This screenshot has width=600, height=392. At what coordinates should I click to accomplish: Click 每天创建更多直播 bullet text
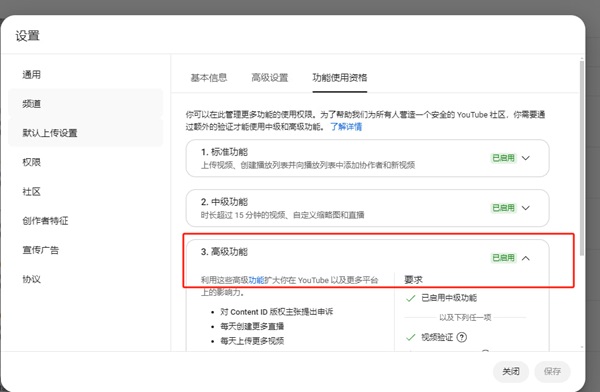(252, 326)
